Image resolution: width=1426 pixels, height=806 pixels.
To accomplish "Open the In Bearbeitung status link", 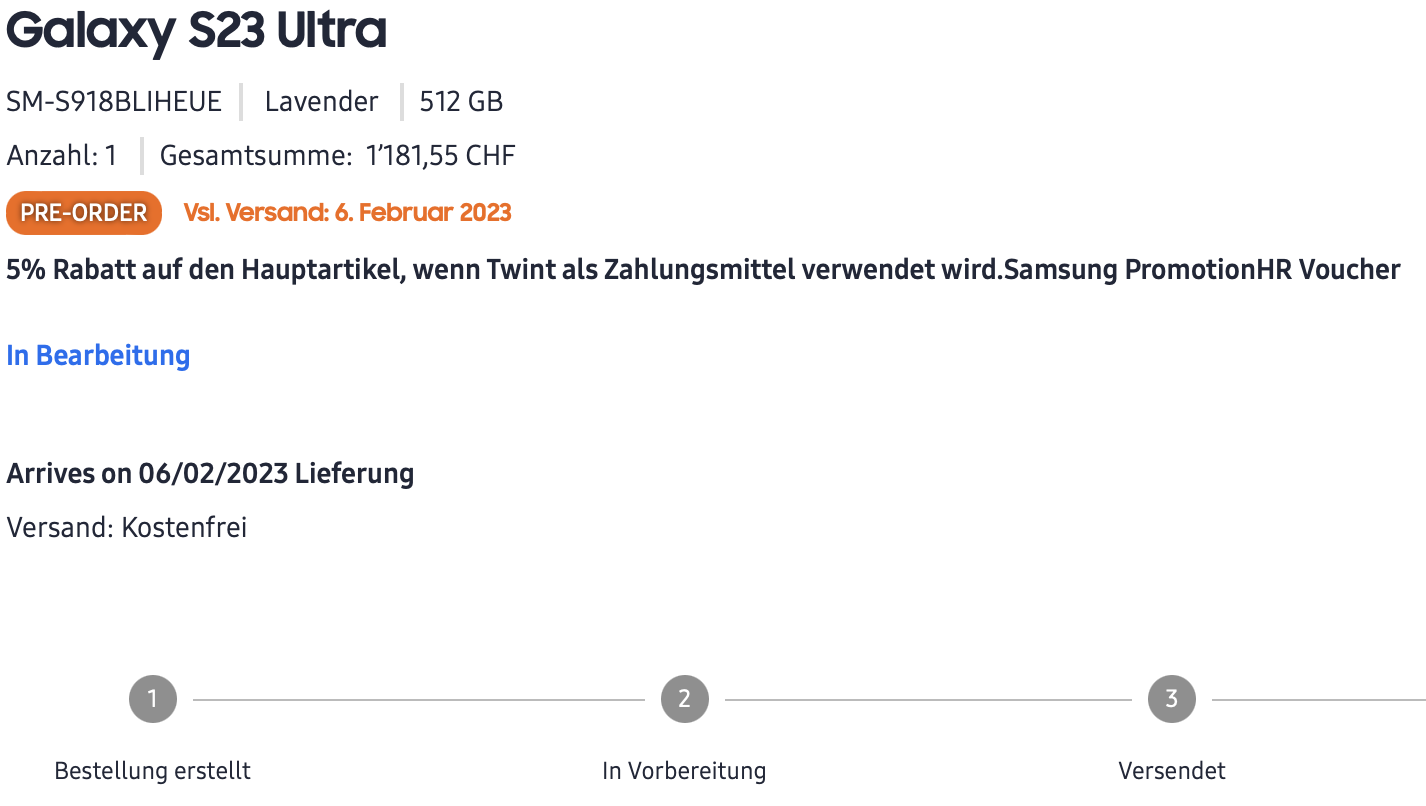I will 98,355.
